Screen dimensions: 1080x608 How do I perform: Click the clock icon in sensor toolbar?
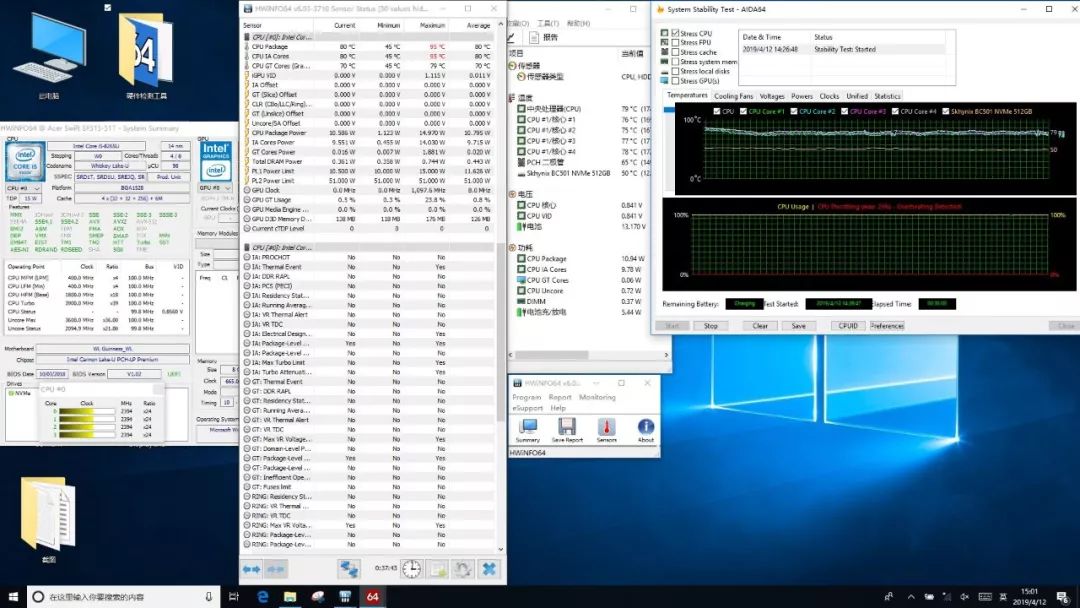pos(412,569)
